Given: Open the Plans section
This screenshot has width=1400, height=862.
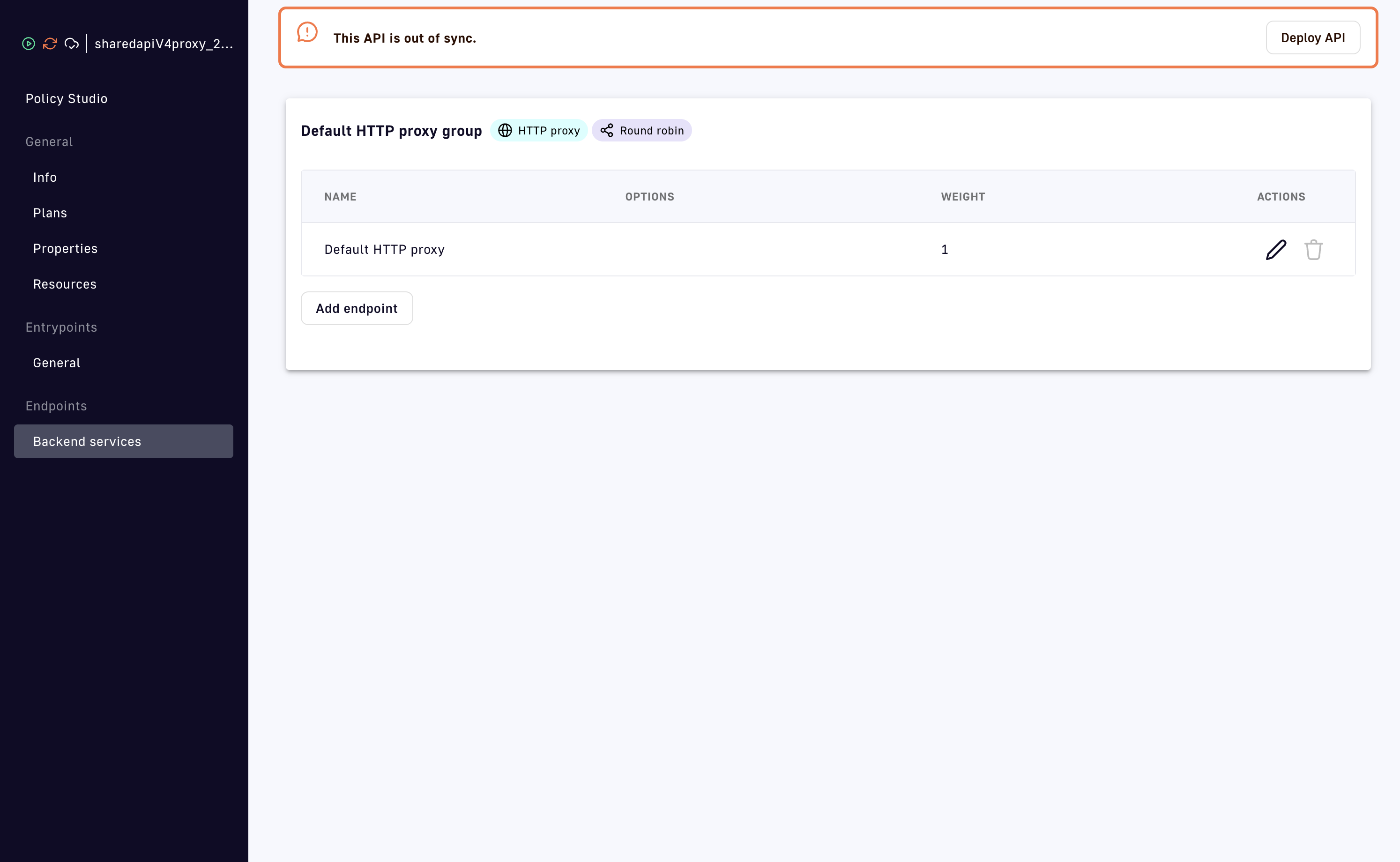Looking at the screenshot, I should point(50,213).
